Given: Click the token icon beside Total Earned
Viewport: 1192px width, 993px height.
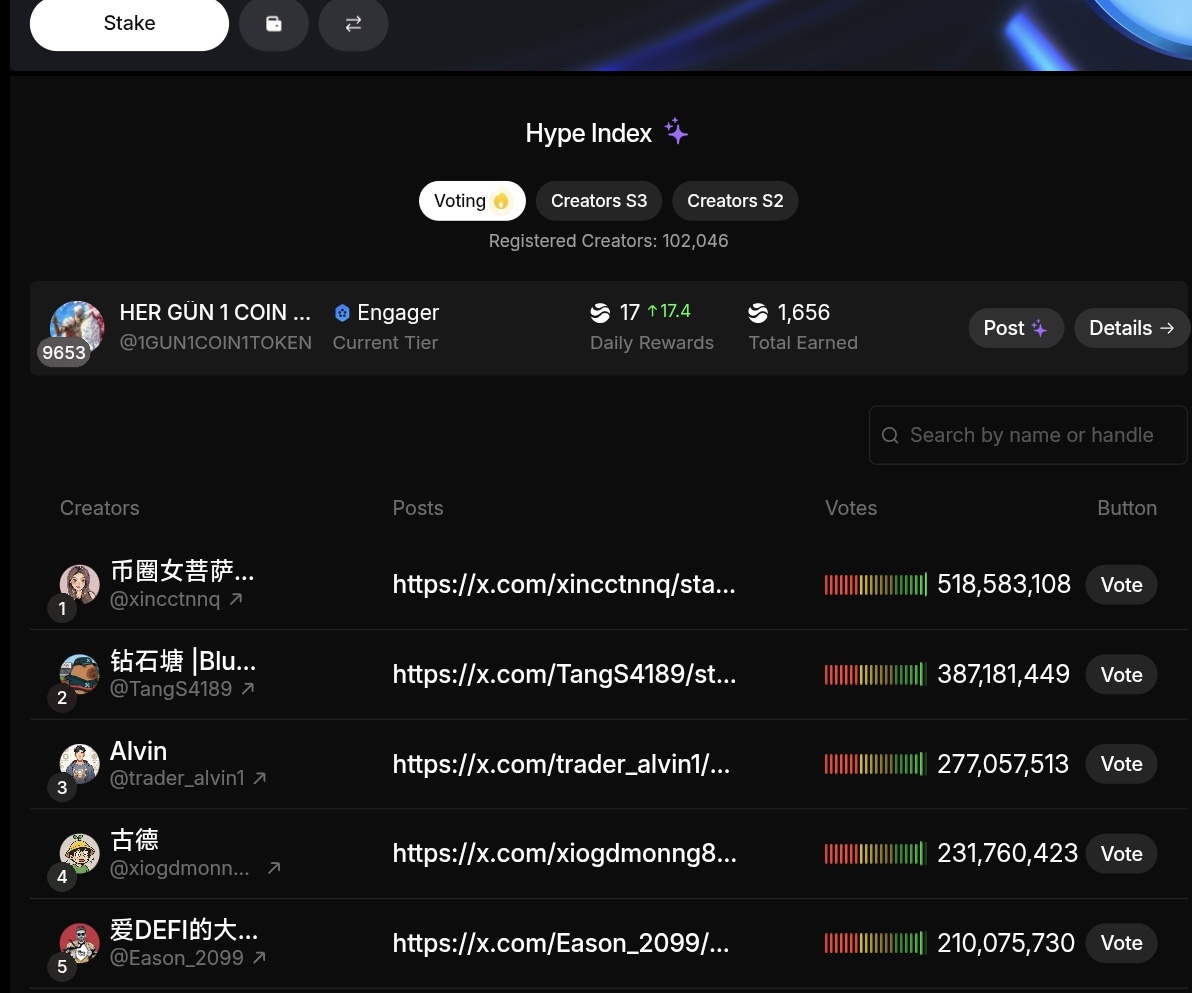Looking at the screenshot, I should click(x=758, y=312).
